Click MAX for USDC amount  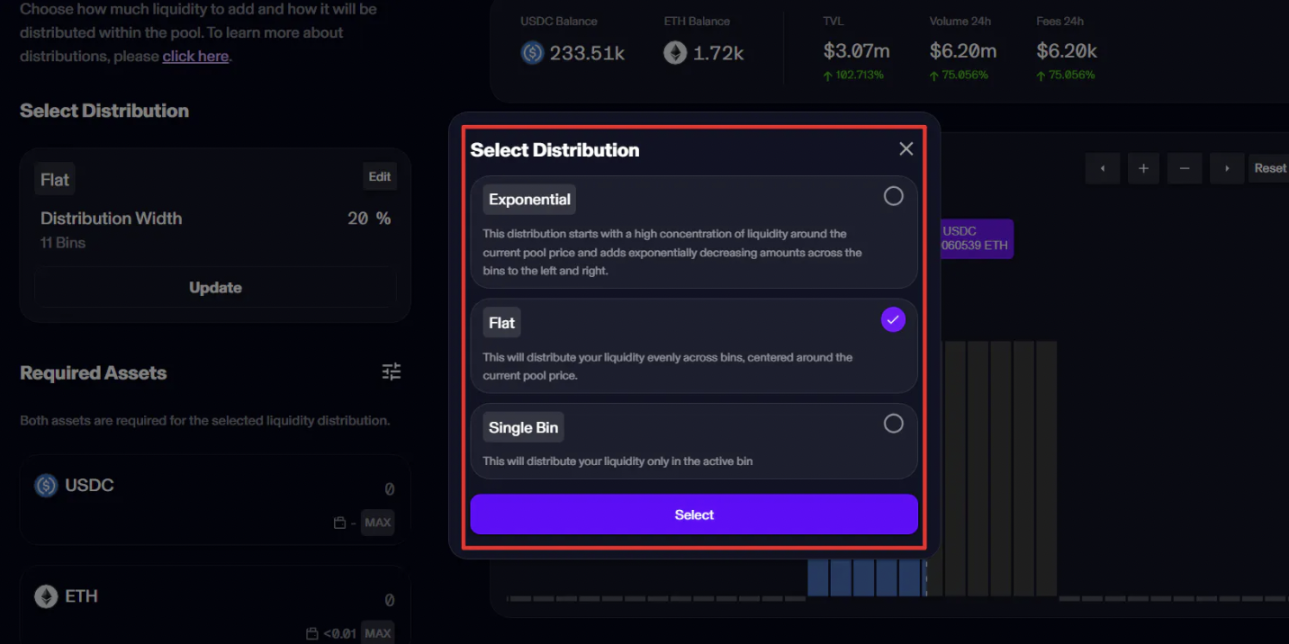[x=377, y=523]
